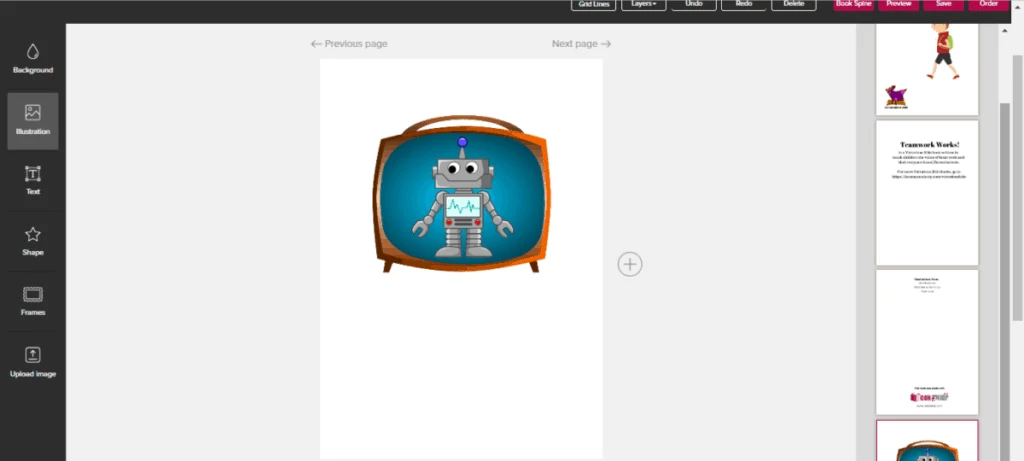Viewport: 1024px width, 461px height.
Task: Add a new page with plus icon
Action: click(630, 264)
